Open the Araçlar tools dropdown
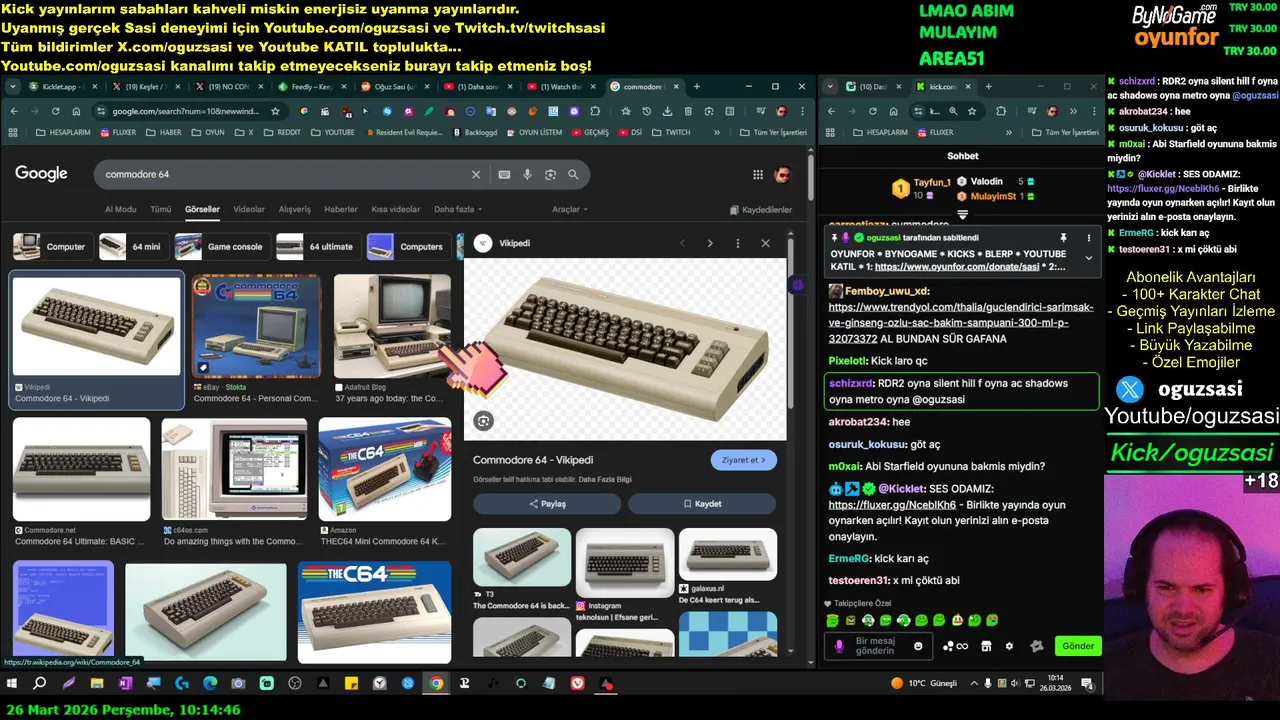The width and height of the screenshot is (1280, 720). pyautogui.click(x=570, y=209)
